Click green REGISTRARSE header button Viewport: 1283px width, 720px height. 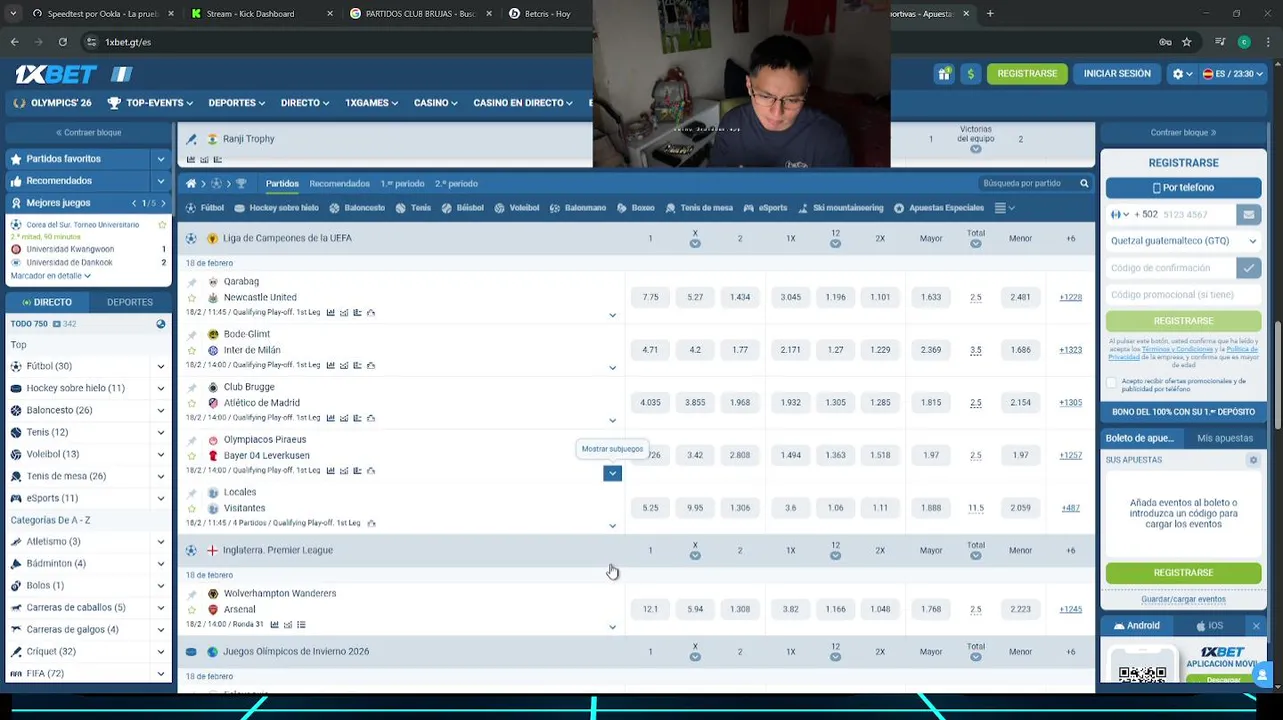[x=1027, y=74]
